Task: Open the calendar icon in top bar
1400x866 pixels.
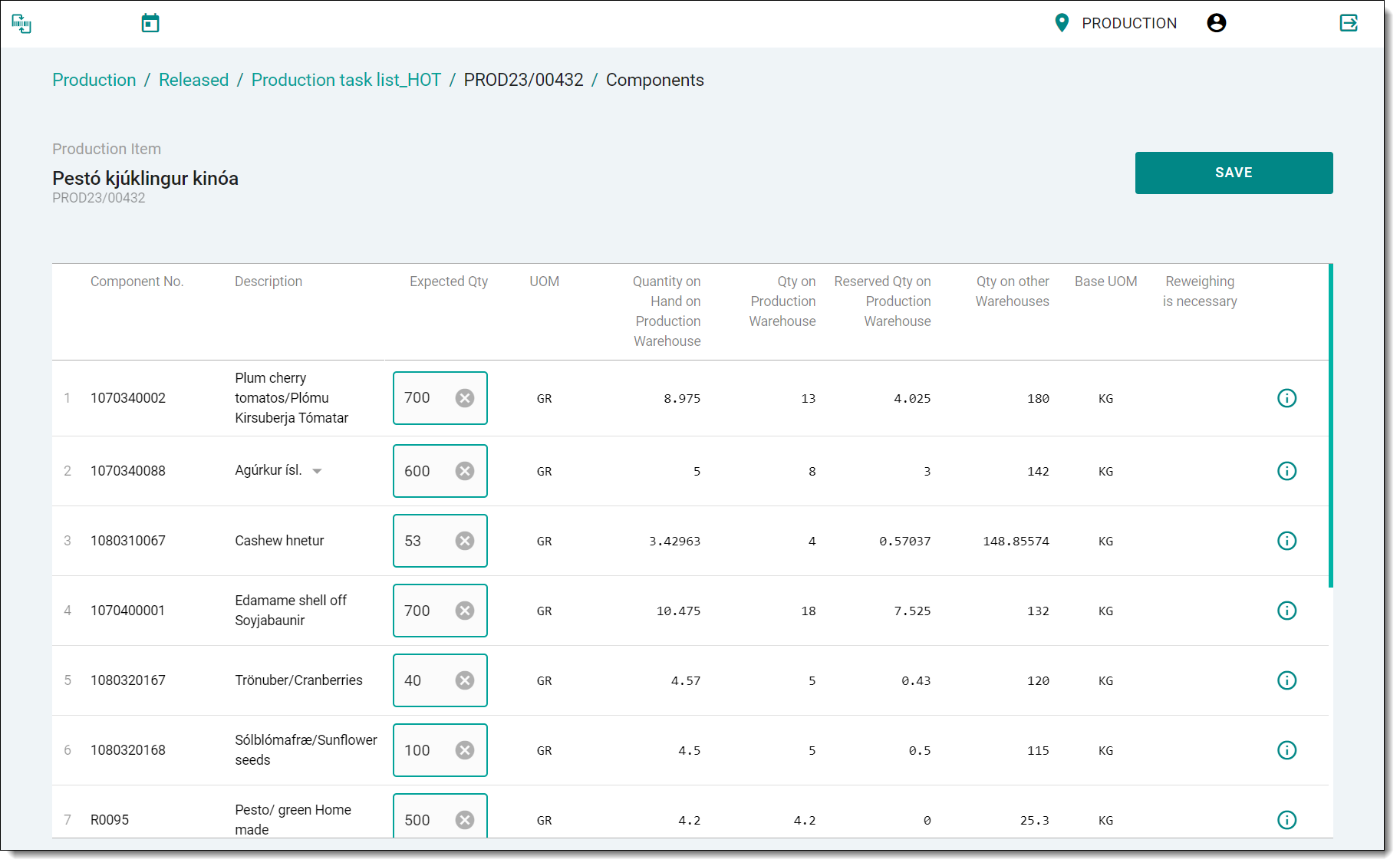Action: [150, 23]
